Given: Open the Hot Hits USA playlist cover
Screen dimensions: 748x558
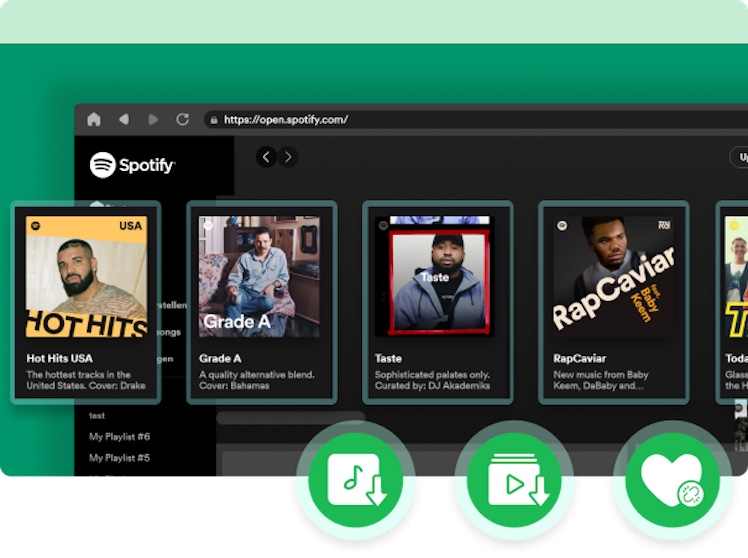Looking at the screenshot, I should click(x=86, y=277).
